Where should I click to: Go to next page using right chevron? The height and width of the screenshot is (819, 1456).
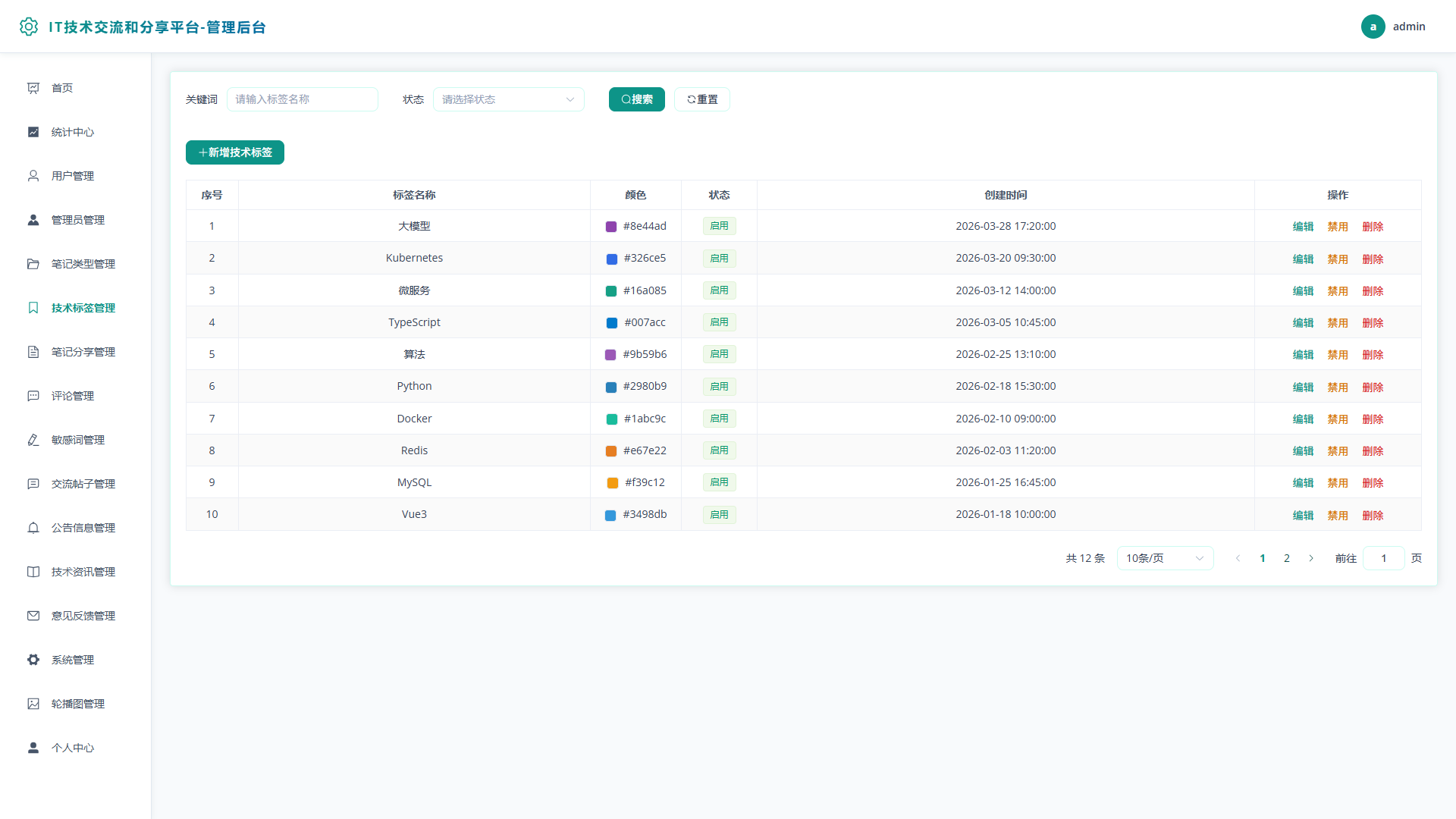1311,558
